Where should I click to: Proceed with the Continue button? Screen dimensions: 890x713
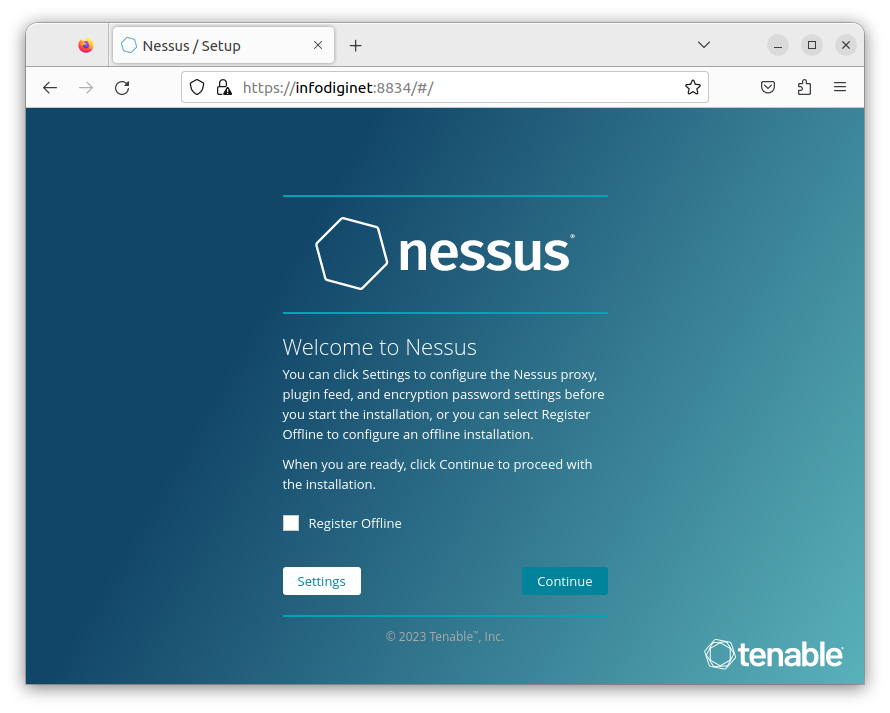pos(565,581)
